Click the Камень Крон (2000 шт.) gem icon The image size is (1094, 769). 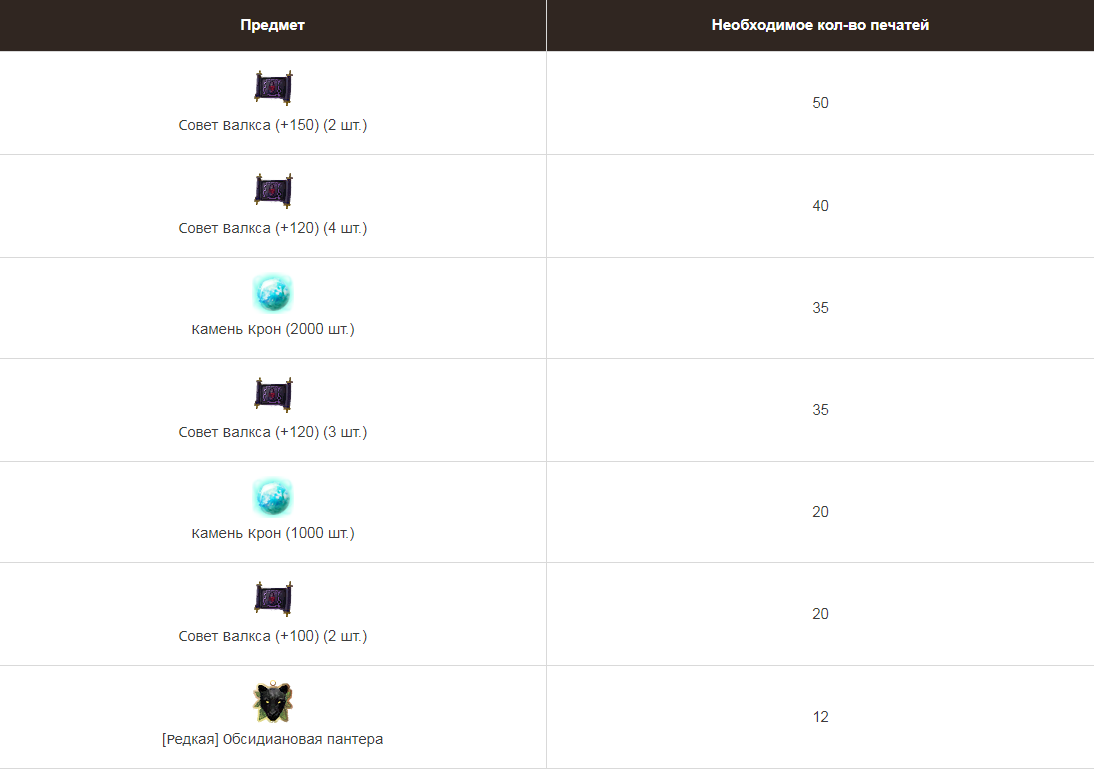click(x=273, y=293)
